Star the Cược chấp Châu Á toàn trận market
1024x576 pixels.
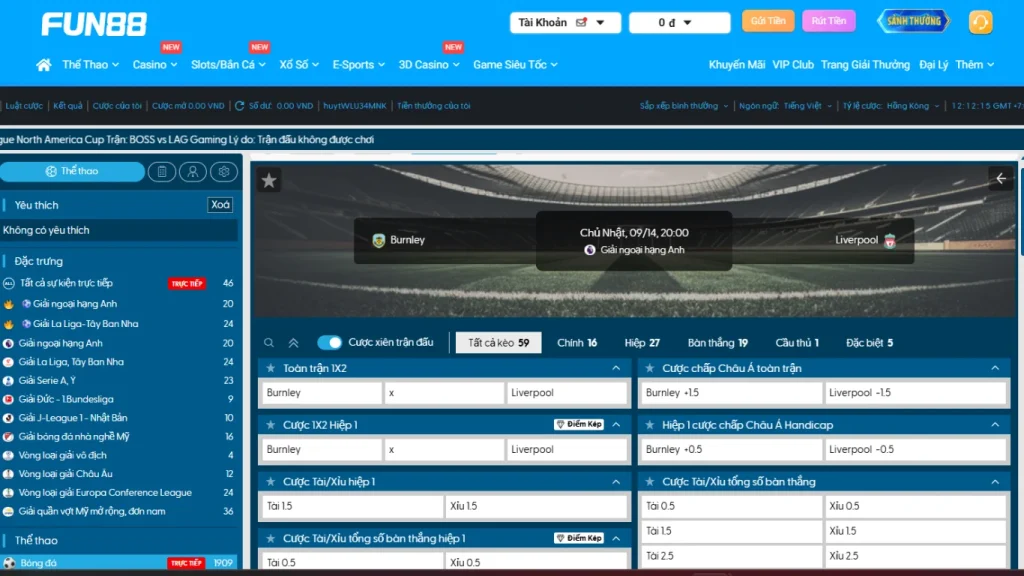pyautogui.click(x=650, y=368)
